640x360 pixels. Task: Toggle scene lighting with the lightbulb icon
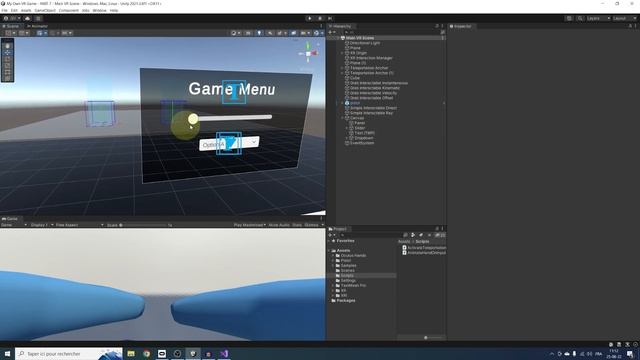tap(259, 33)
